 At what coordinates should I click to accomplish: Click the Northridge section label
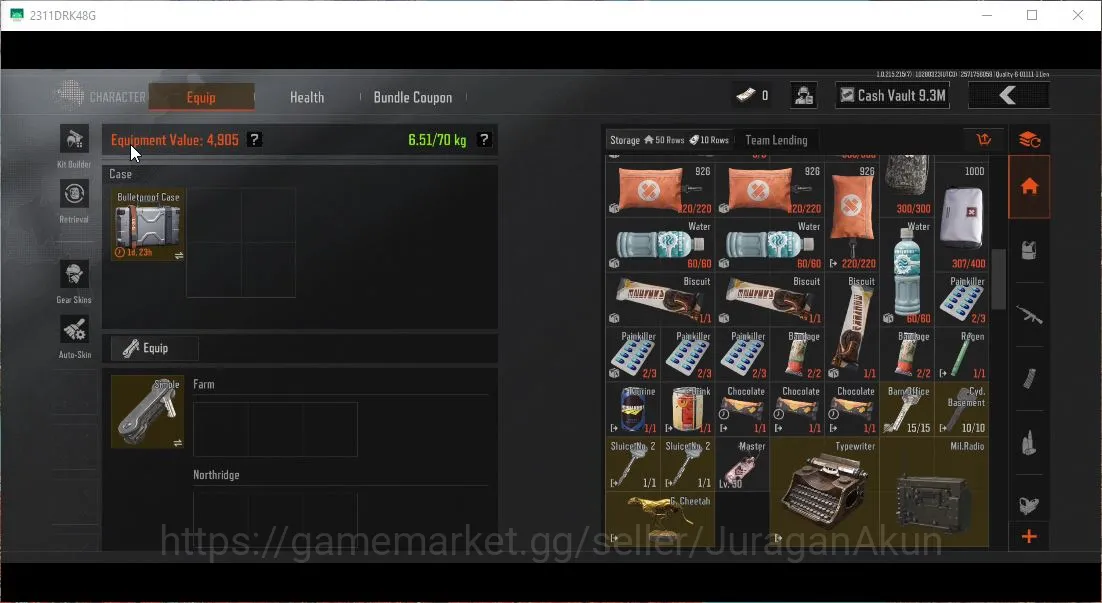(216, 475)
